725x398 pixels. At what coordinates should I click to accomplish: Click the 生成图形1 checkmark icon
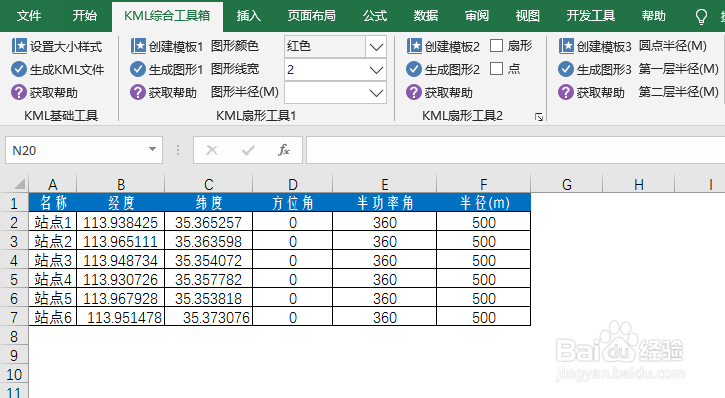(138, 69)
